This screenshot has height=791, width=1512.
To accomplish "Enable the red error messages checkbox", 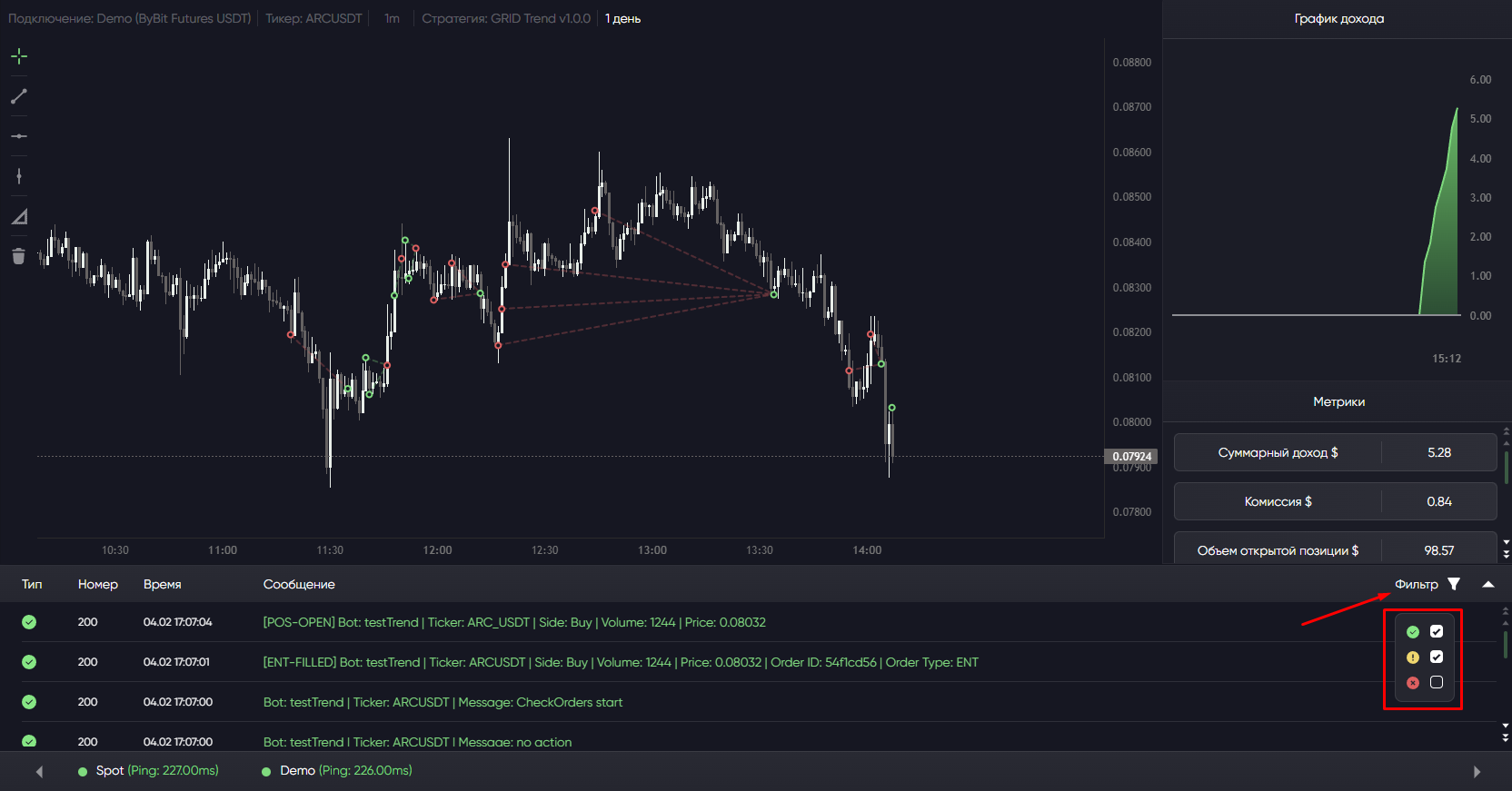I will [1437, 682].
